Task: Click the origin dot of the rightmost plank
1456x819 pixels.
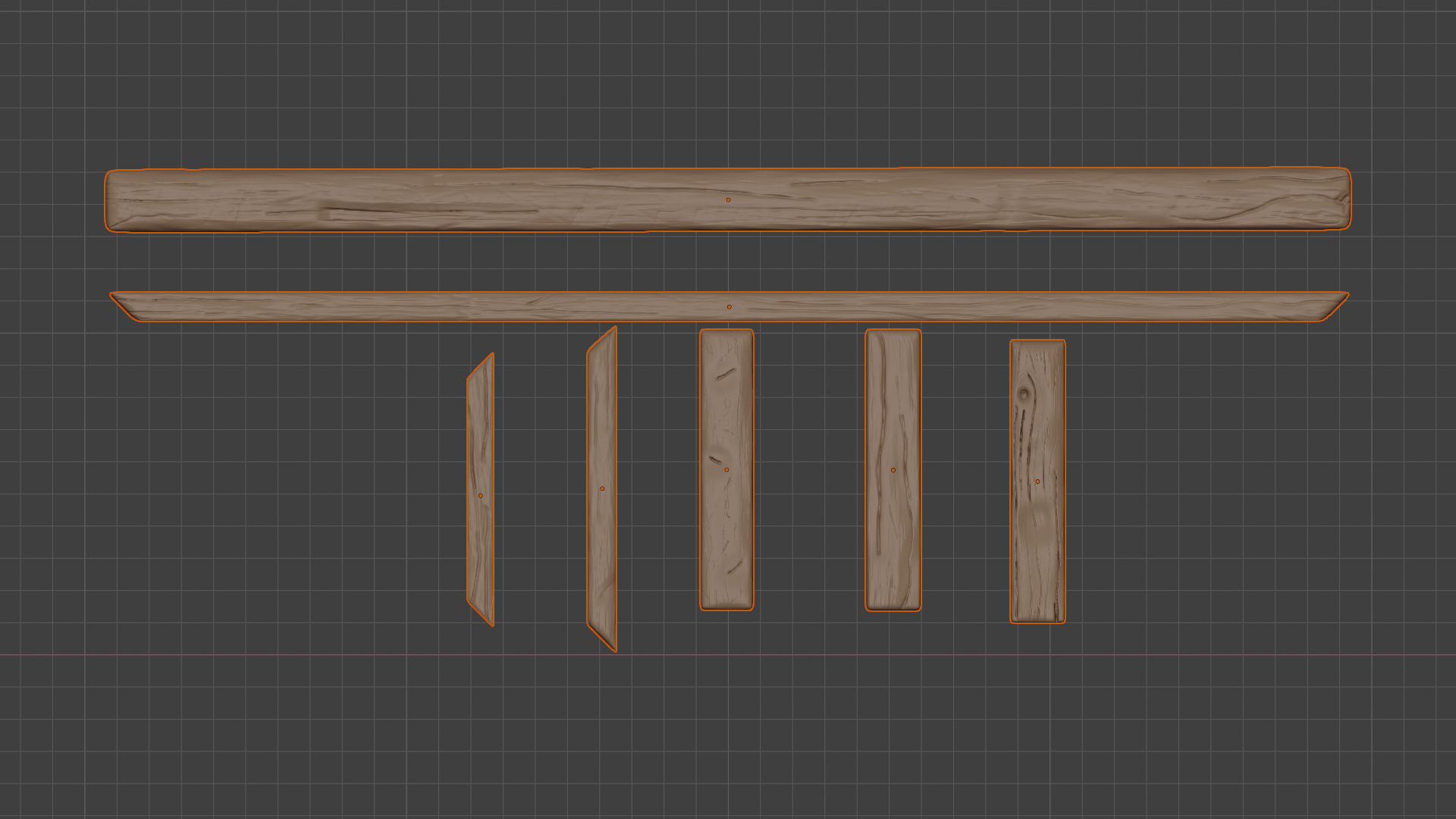Action: click(x=1037, y=482)
